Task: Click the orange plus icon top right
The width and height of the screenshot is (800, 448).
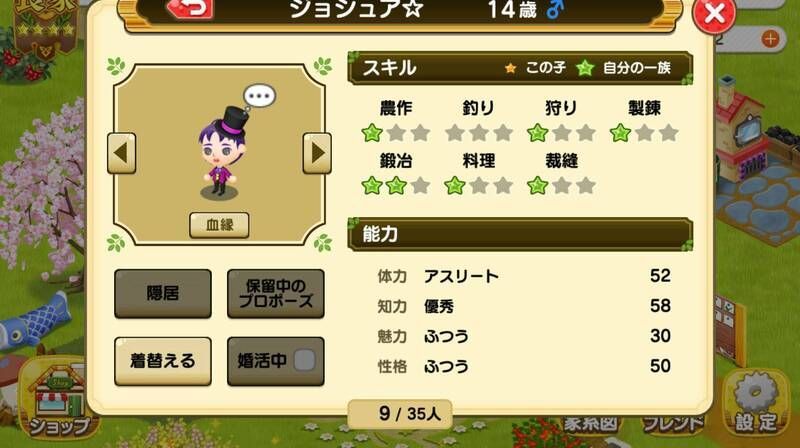Action: [770, 39]
